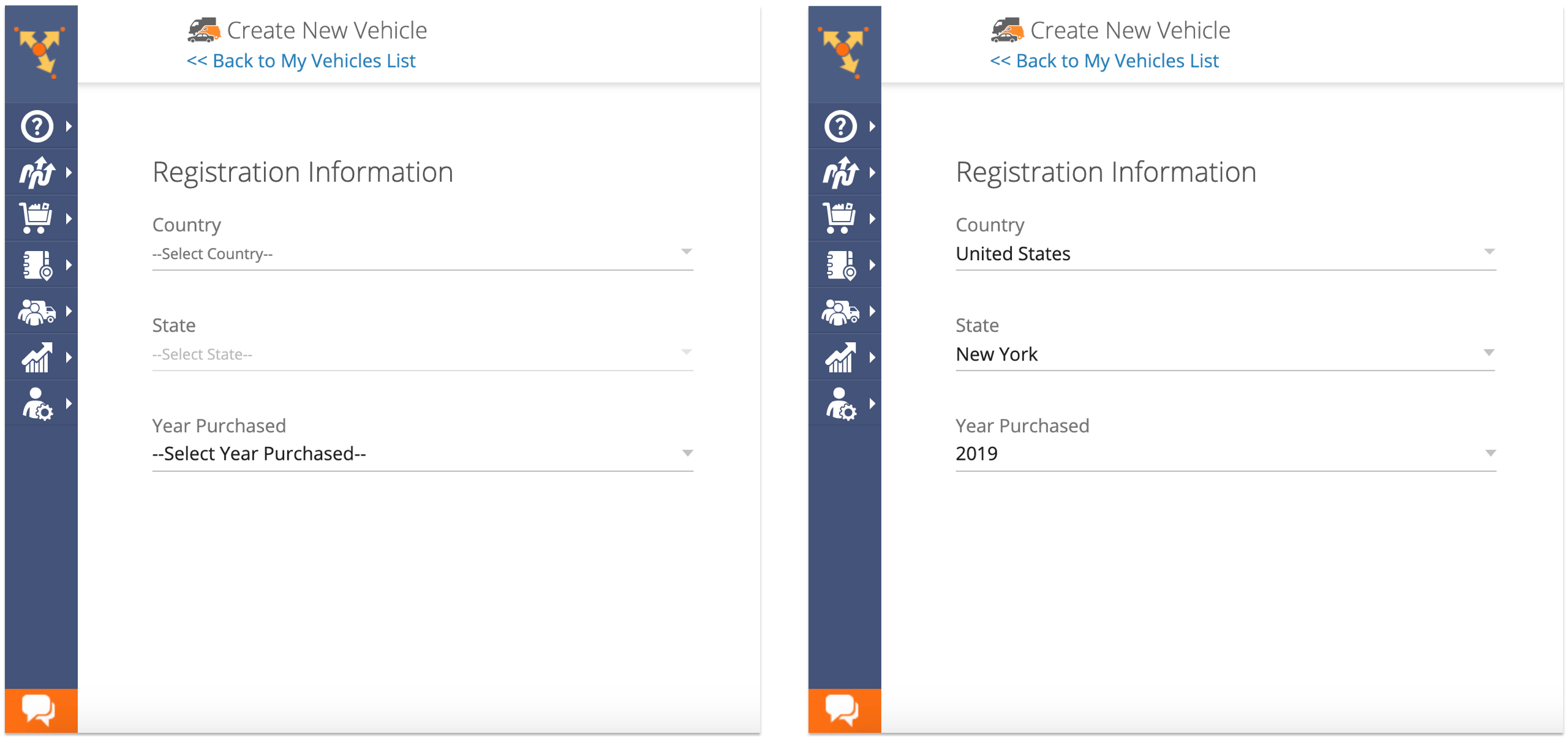Open analytics chart icon in right panel sidebar
Screen dimensions: 1568x742
(x=840, y=358)
